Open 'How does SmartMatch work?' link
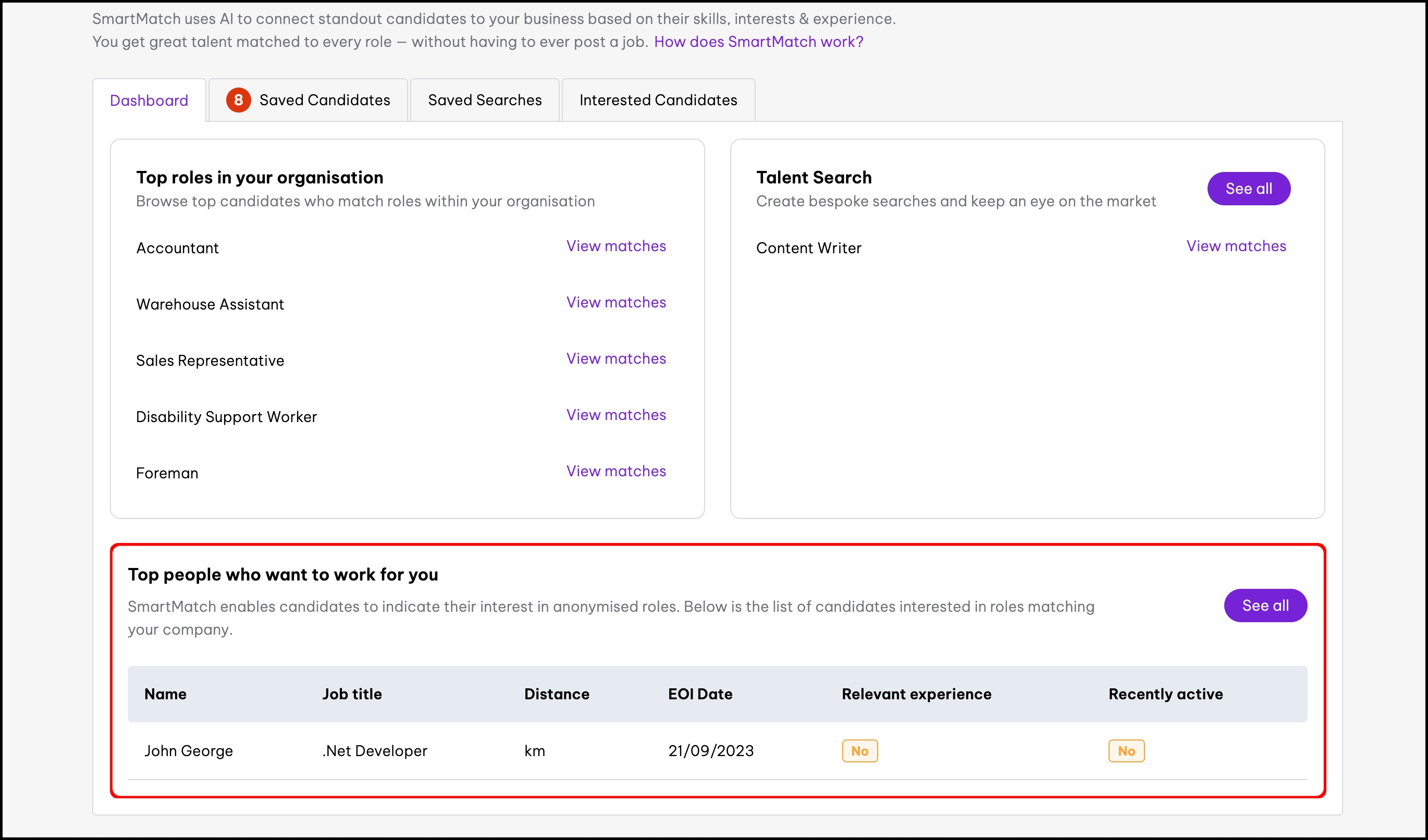 pos(758,42)
